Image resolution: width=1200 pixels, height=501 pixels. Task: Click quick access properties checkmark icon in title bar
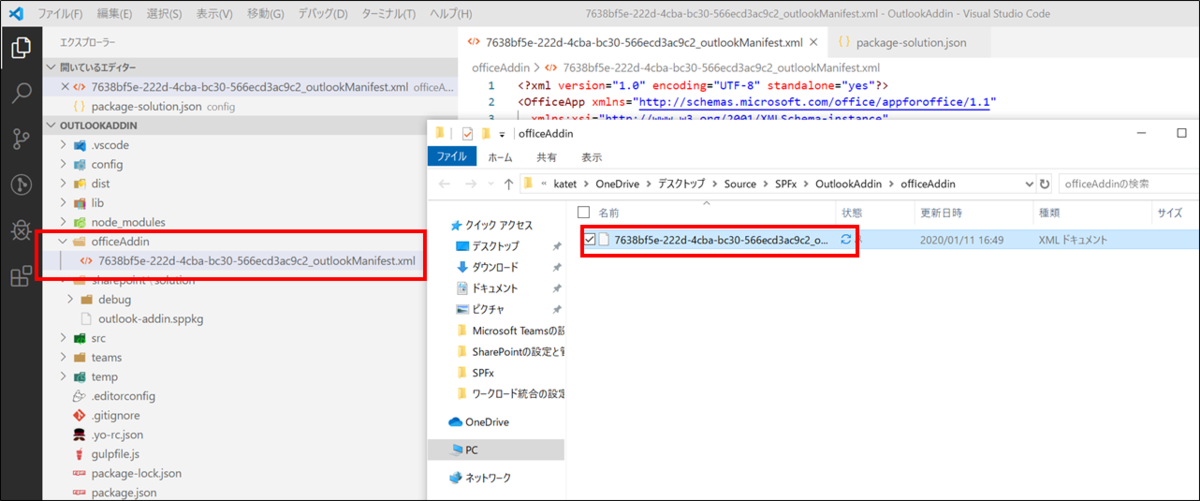click(x=467, y=134)
